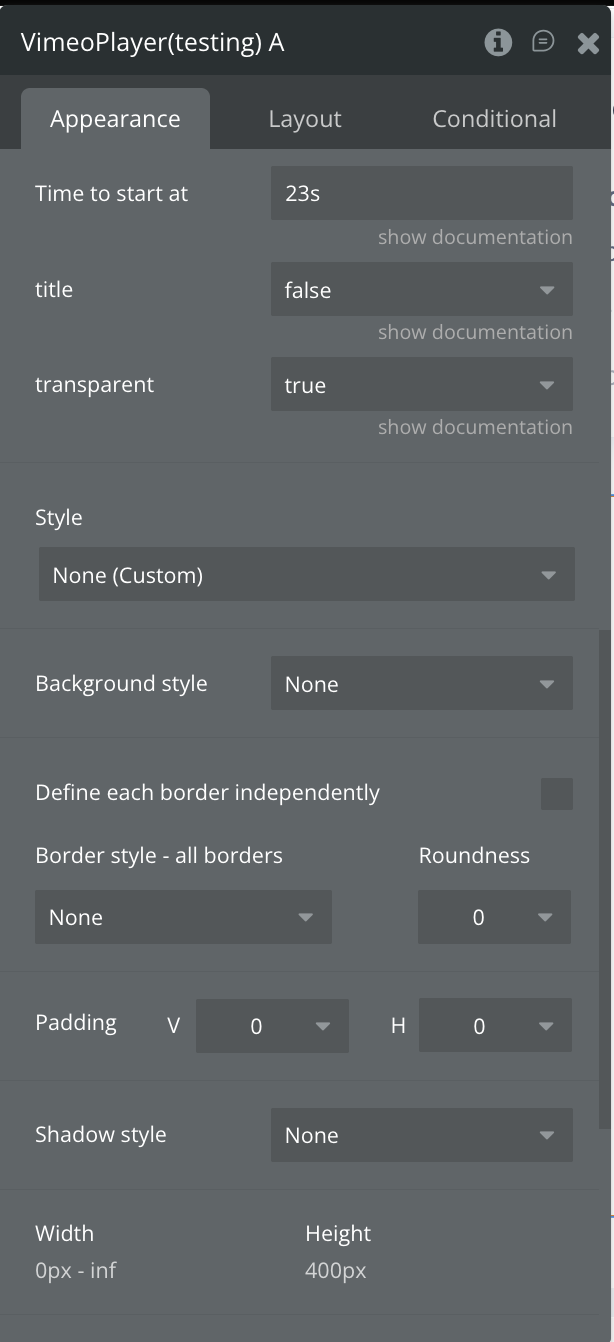Viewport: 614px width, 1342px height.
Task: Show documentation for transparent option
Action: 475,427
